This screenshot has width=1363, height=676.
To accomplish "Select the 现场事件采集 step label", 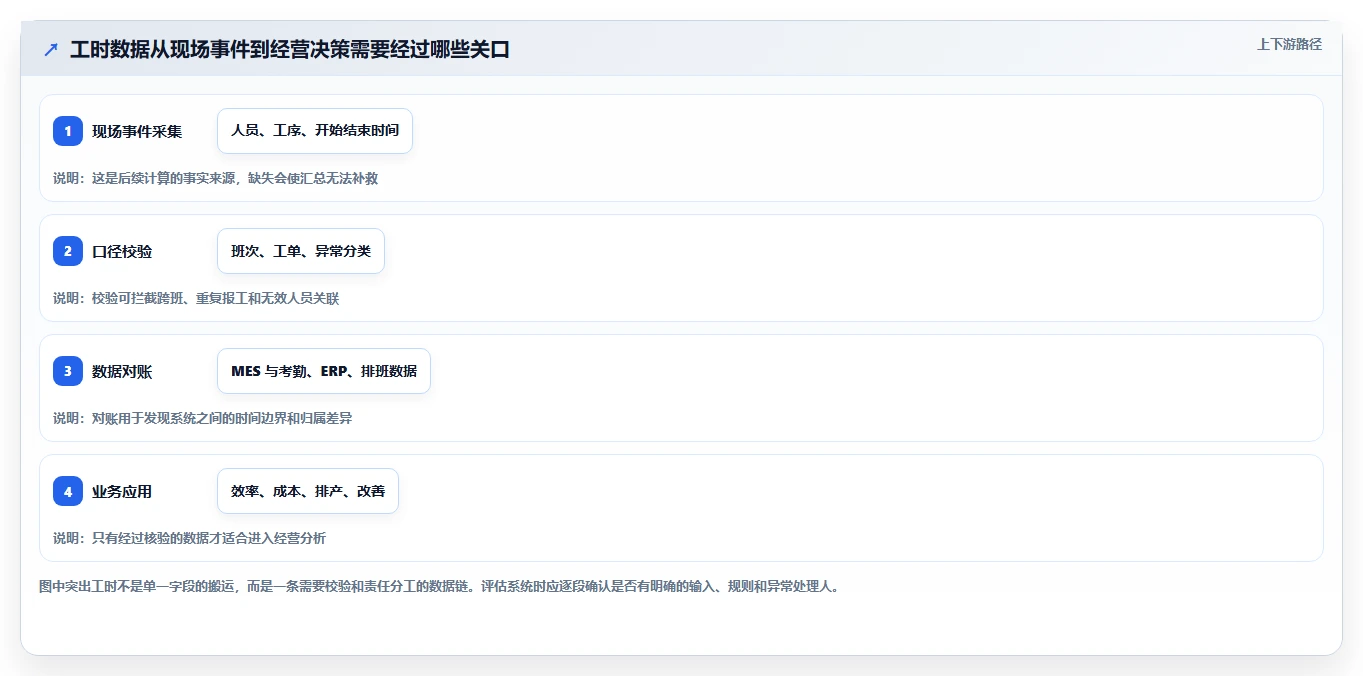I will (137, 131).
